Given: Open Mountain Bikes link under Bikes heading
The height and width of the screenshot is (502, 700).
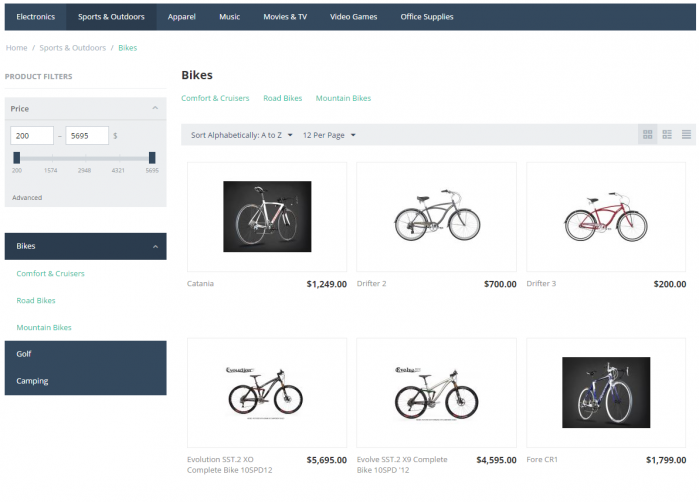Looking at the screenshot, I should coord(343,98).
